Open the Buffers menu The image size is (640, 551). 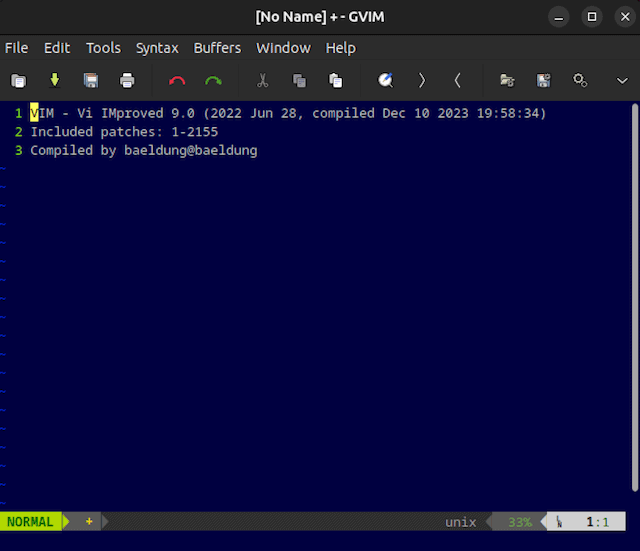pyautogui.click(x=217, y=48)
